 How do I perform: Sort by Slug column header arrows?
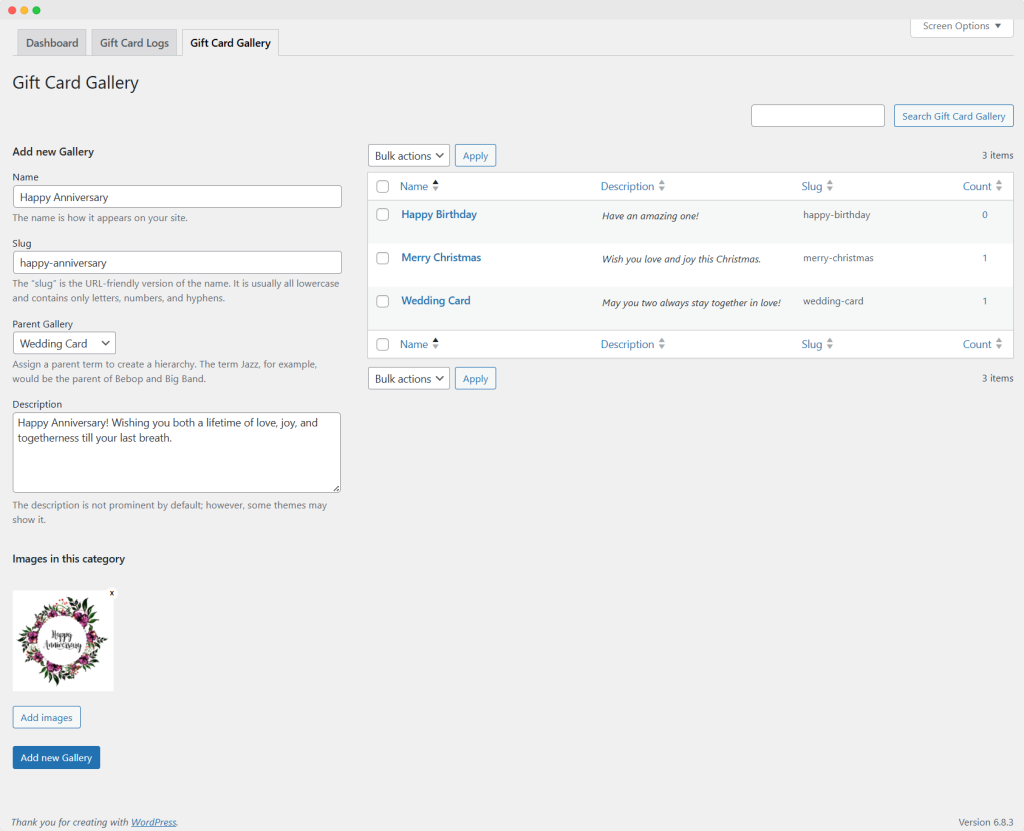point(829,186)
